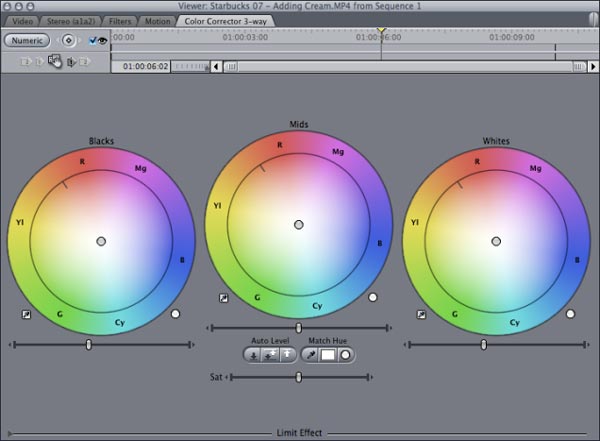Click copy from second clip back icon

click(25, 62)
